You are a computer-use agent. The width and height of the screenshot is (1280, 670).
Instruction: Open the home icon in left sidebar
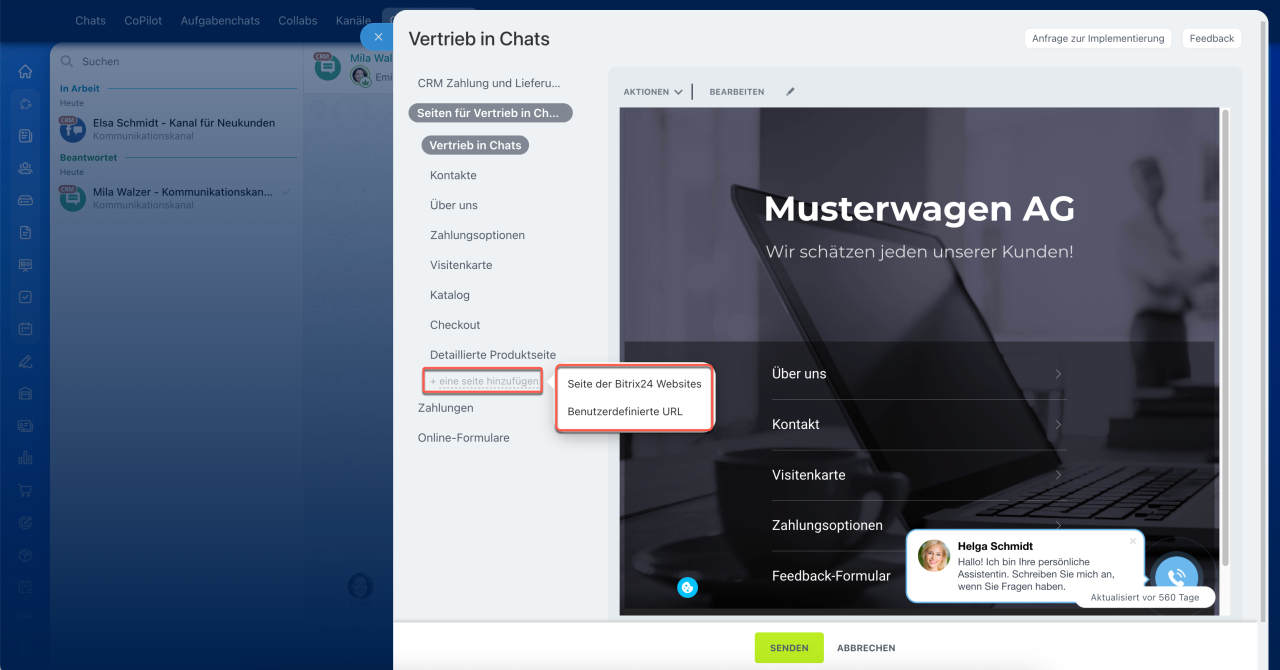tap(25, 72)
